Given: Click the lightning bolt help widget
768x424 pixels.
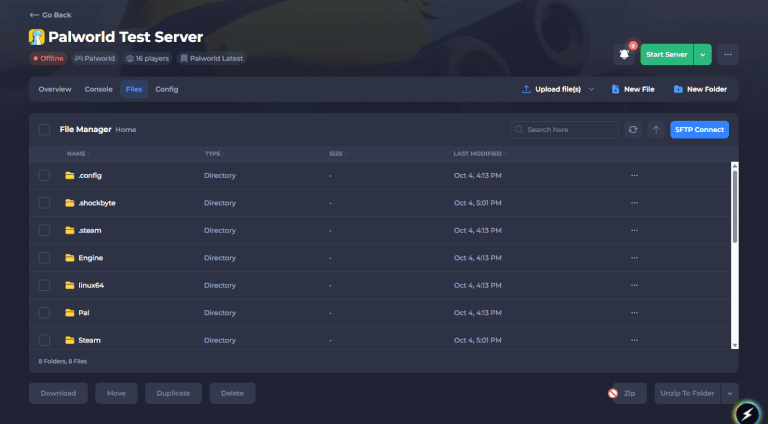Looking at the screenshot, I should [x=747, y=414].
